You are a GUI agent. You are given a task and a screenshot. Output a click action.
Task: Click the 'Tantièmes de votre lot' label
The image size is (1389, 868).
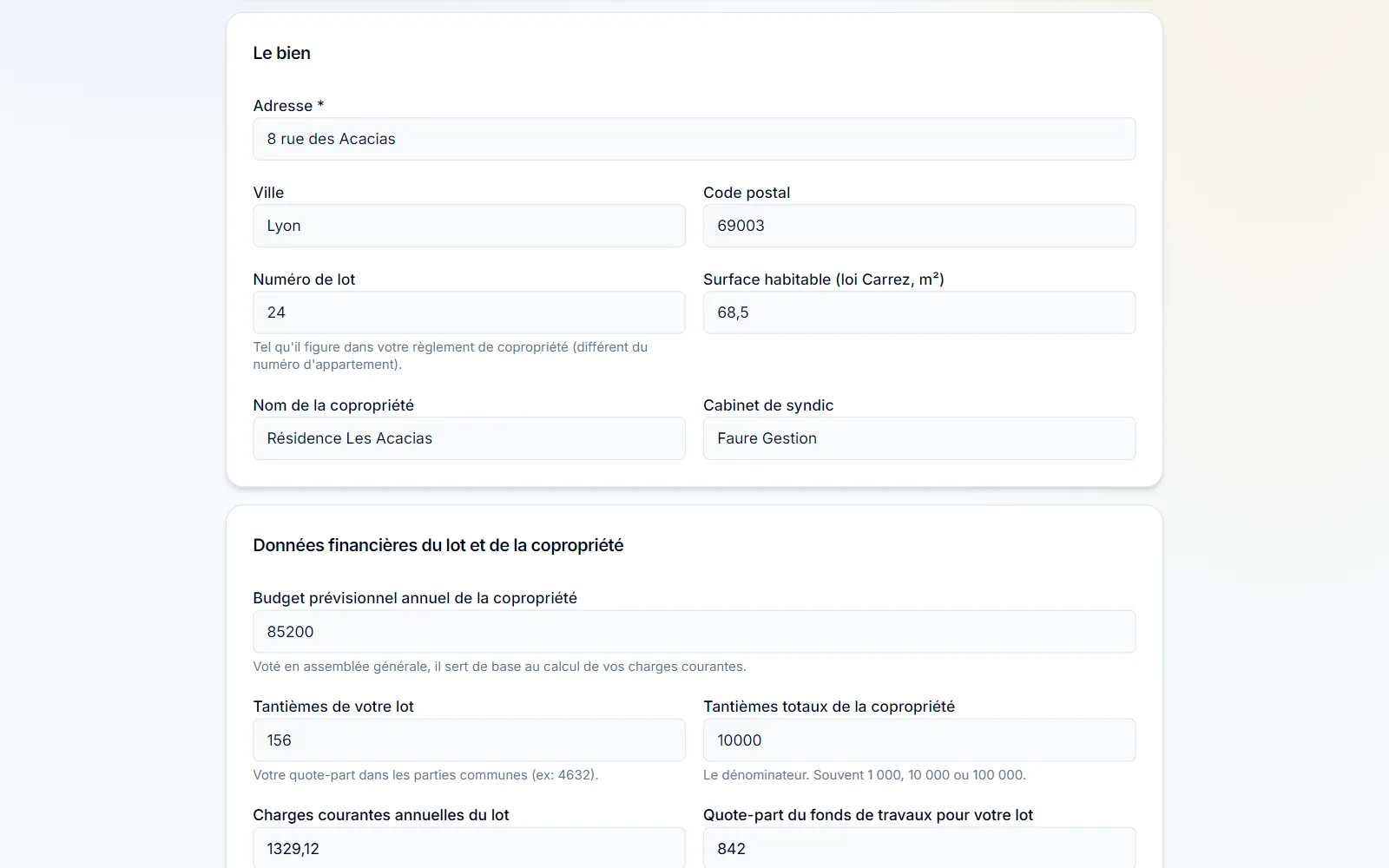point(333,707)
